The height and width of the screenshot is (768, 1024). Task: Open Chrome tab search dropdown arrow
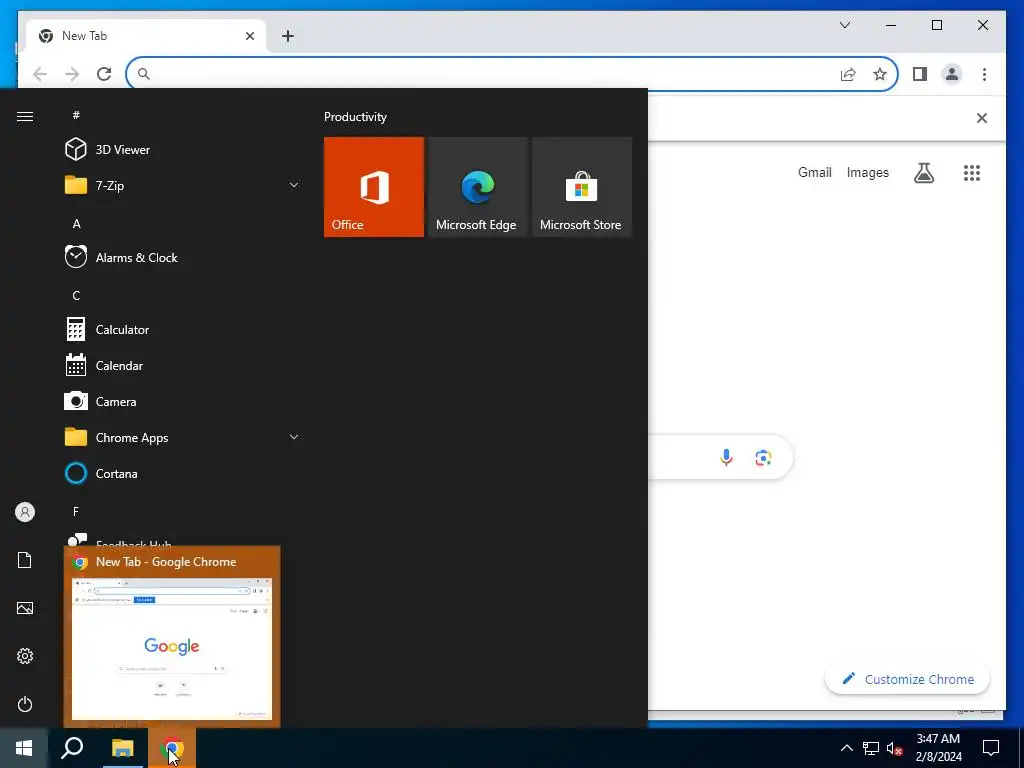coord(845,25)
